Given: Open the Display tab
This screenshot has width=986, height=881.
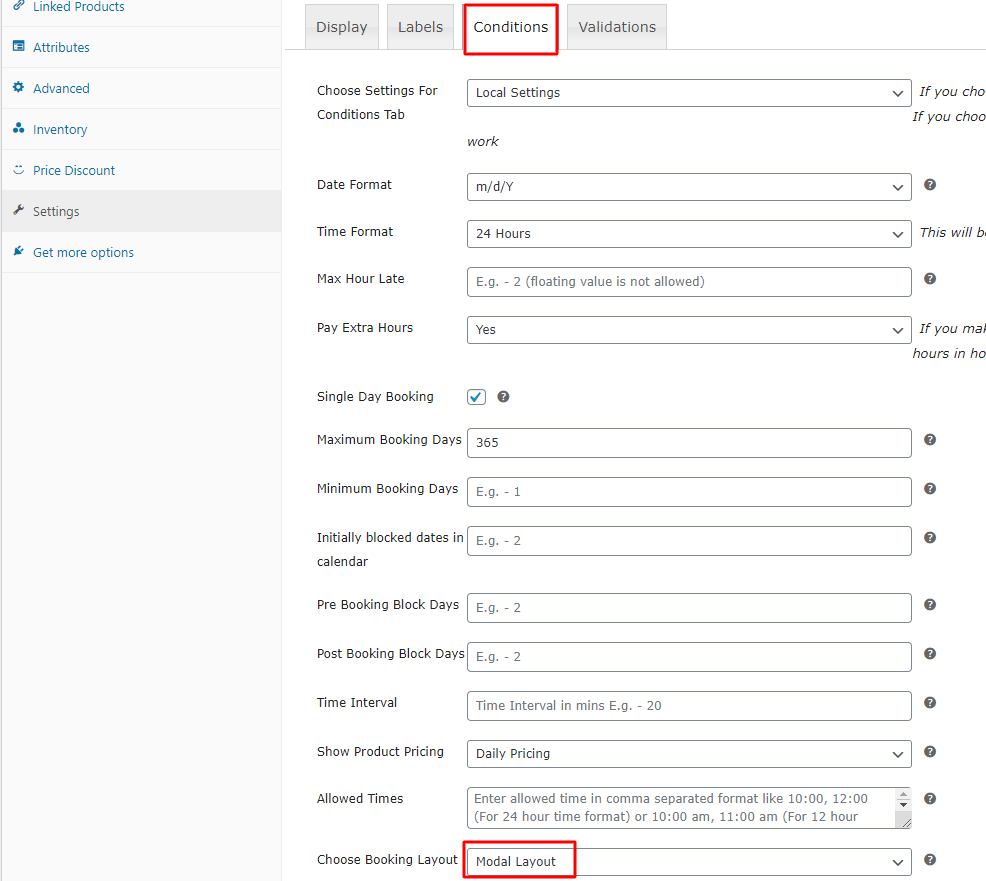Looking at the screenshot, I should [342, 27].
